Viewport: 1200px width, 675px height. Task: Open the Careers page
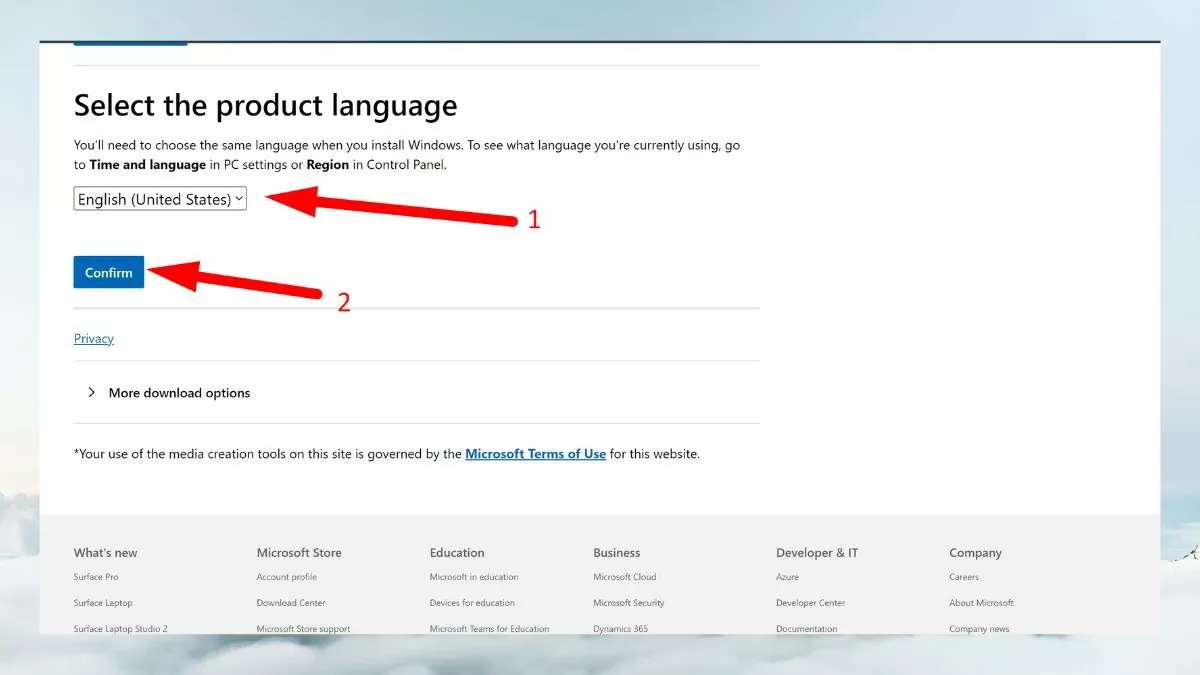click(x=963, y=576)
